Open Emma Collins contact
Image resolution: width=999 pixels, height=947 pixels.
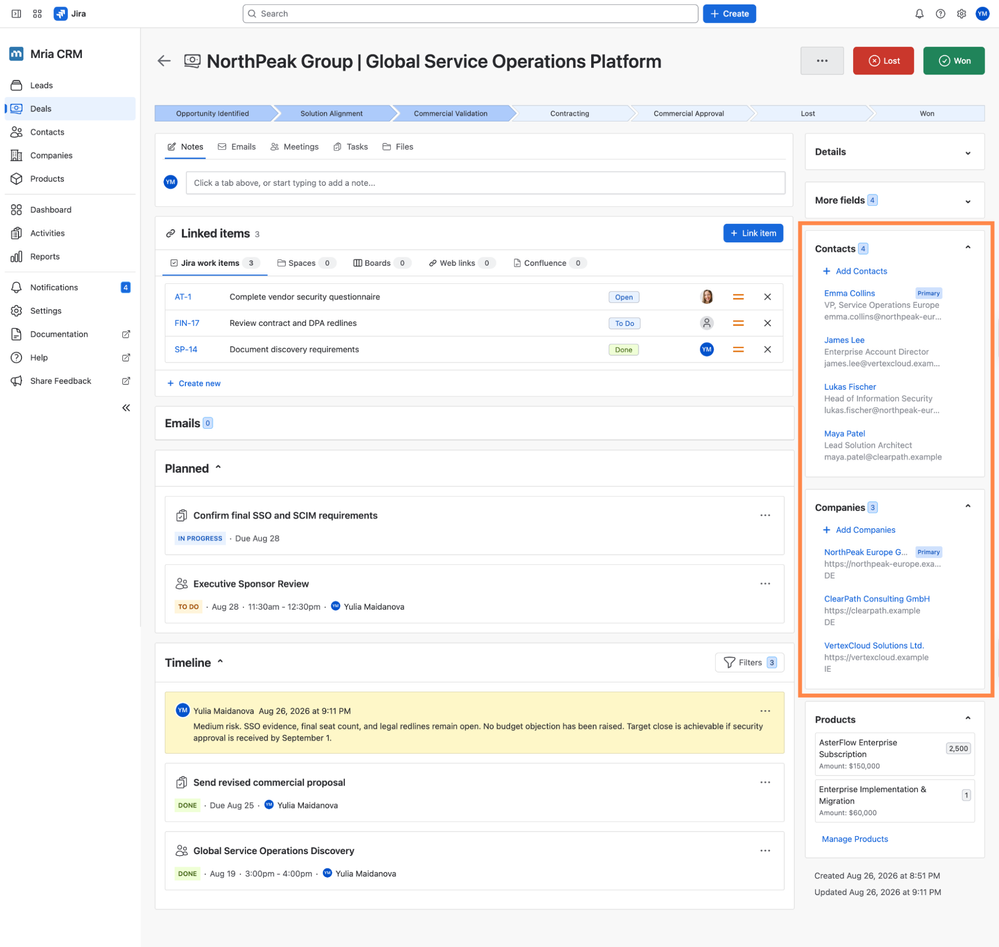click(x=849, y=293)
